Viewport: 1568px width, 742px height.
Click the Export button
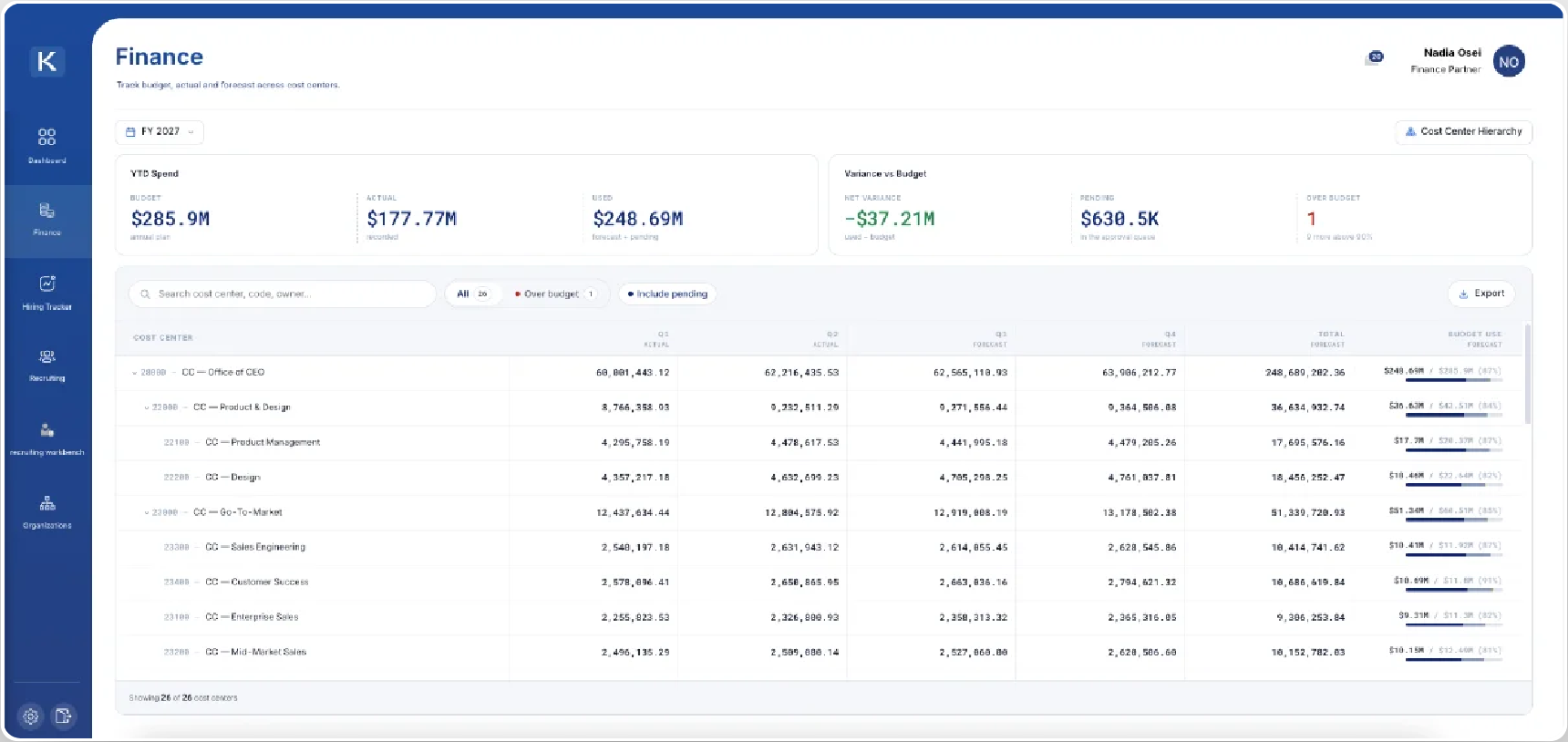[x=1481, y=294]
